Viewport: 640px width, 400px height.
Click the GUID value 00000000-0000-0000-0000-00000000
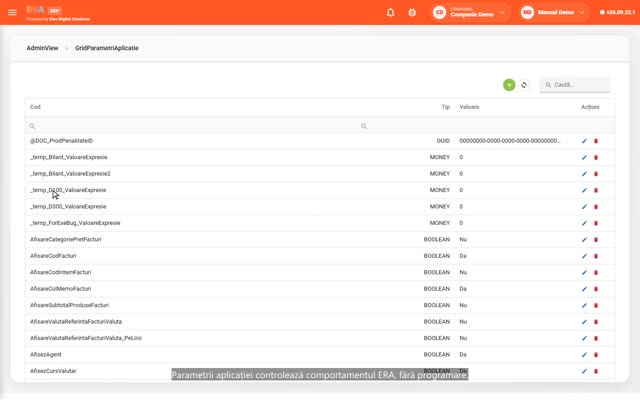[509, 141]
